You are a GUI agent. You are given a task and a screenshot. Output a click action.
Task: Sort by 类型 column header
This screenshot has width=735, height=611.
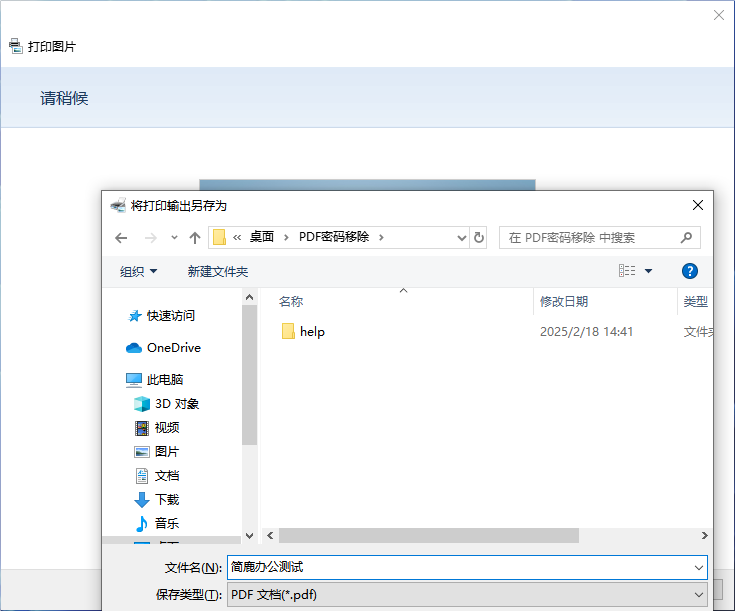tap(696, 302)
